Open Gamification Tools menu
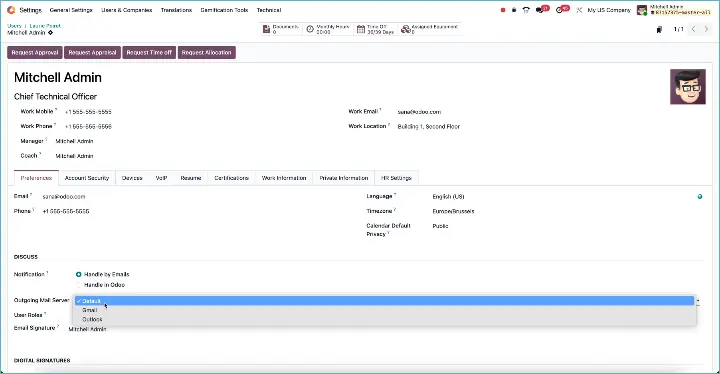 (x=224, y=10)
